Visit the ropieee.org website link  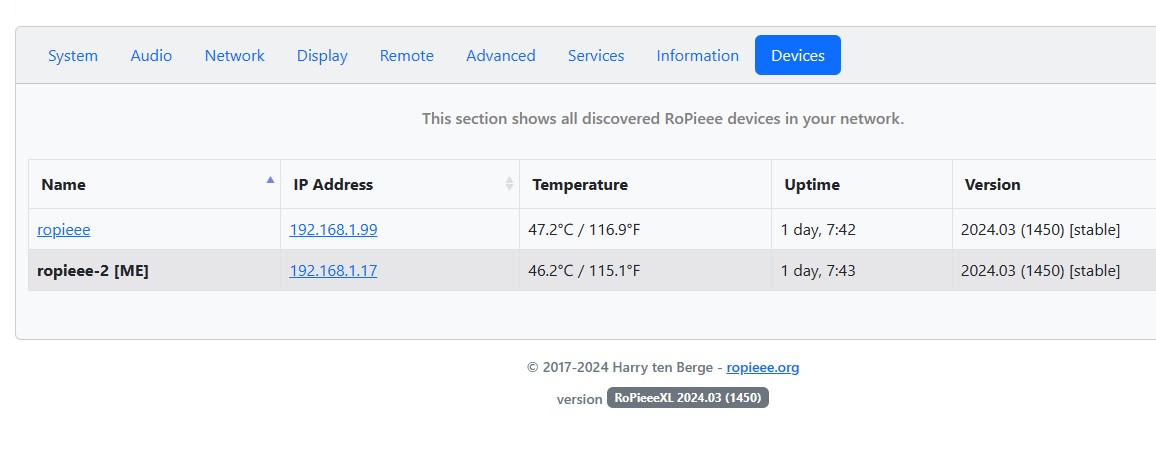(x=762, y=367)
